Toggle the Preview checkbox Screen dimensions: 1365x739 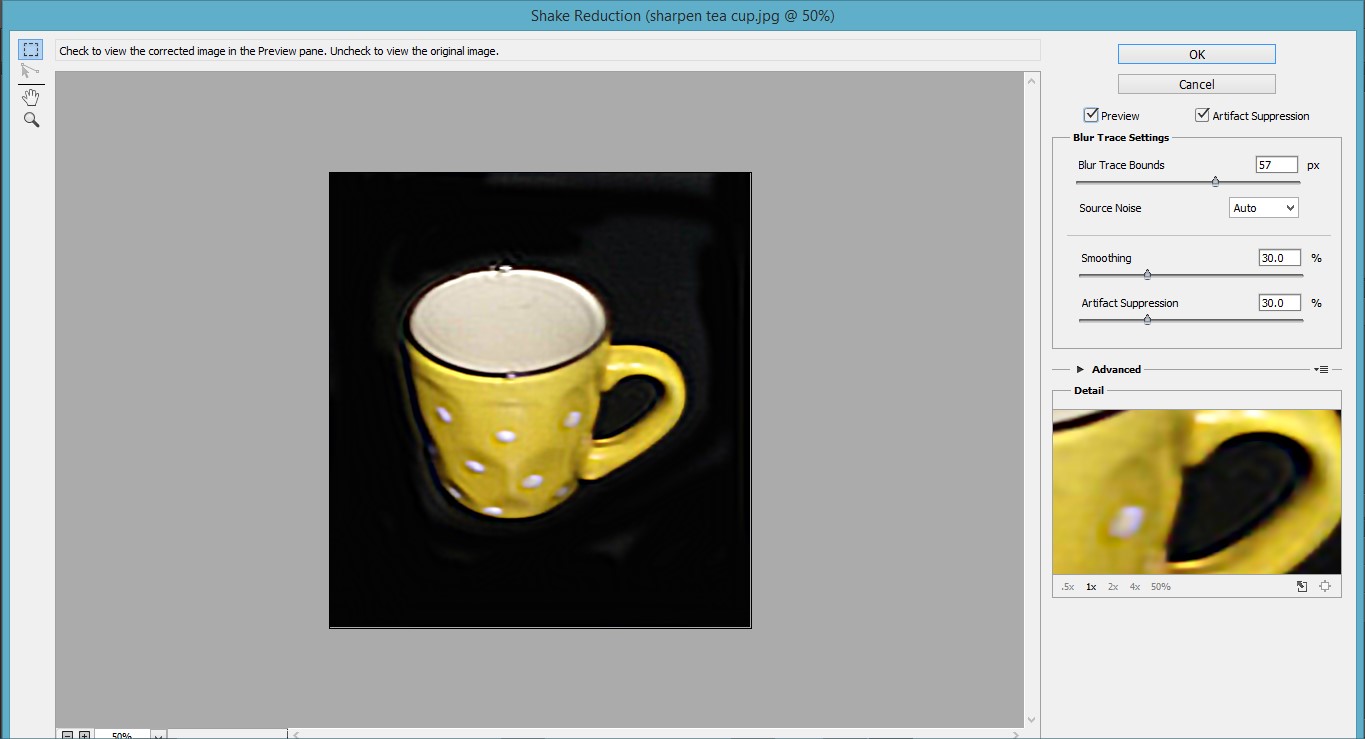1091,115
